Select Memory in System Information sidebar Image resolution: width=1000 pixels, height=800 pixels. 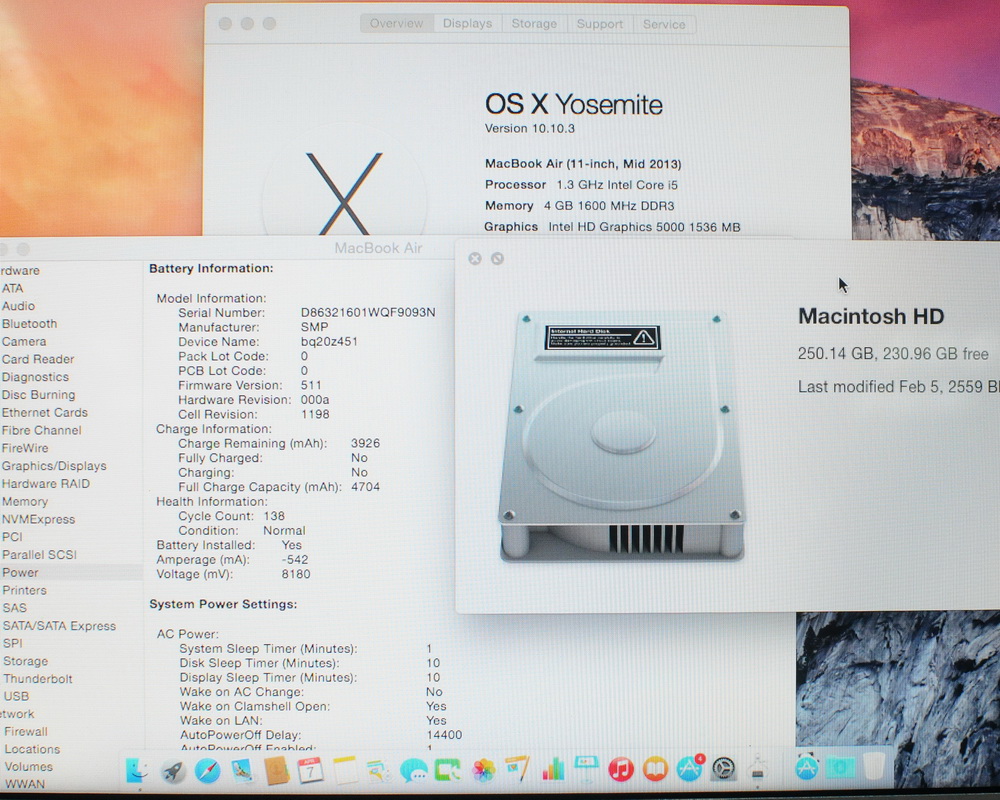coord(25,502)
